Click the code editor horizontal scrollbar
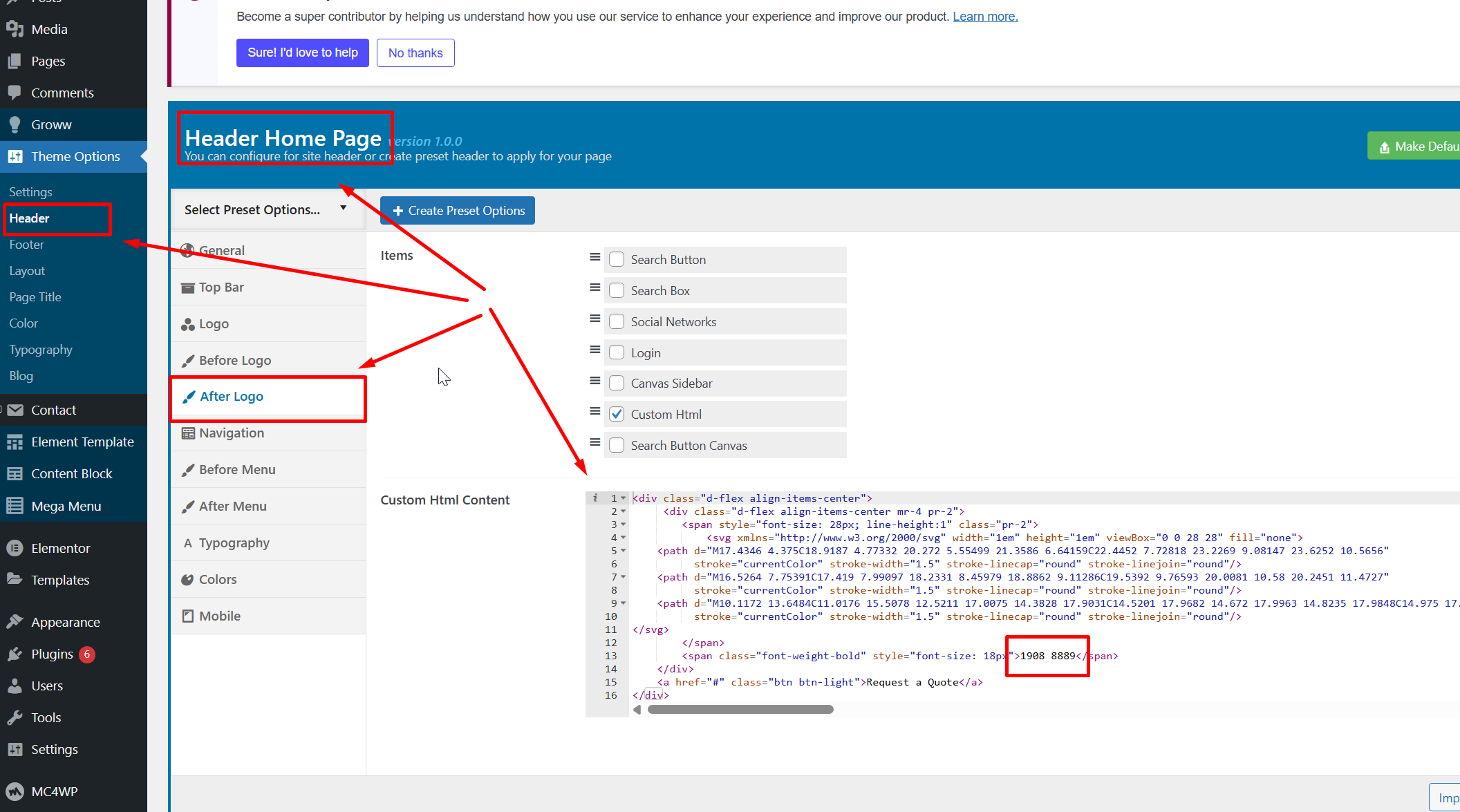This screenshot has height=812, width=1460. point(740,710)
